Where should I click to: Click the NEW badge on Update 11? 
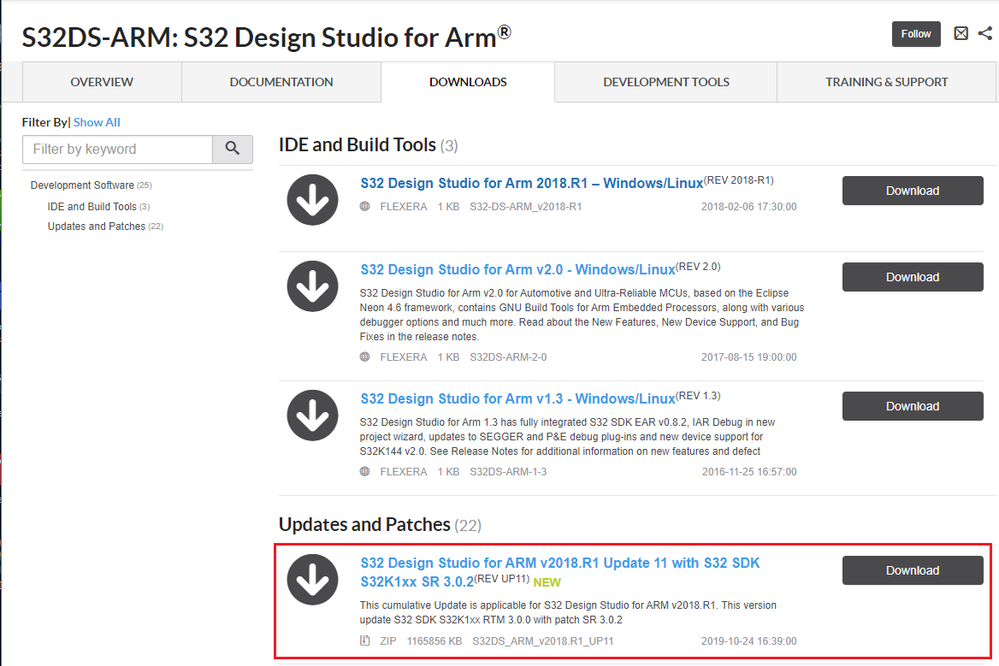tap(547, 583)
